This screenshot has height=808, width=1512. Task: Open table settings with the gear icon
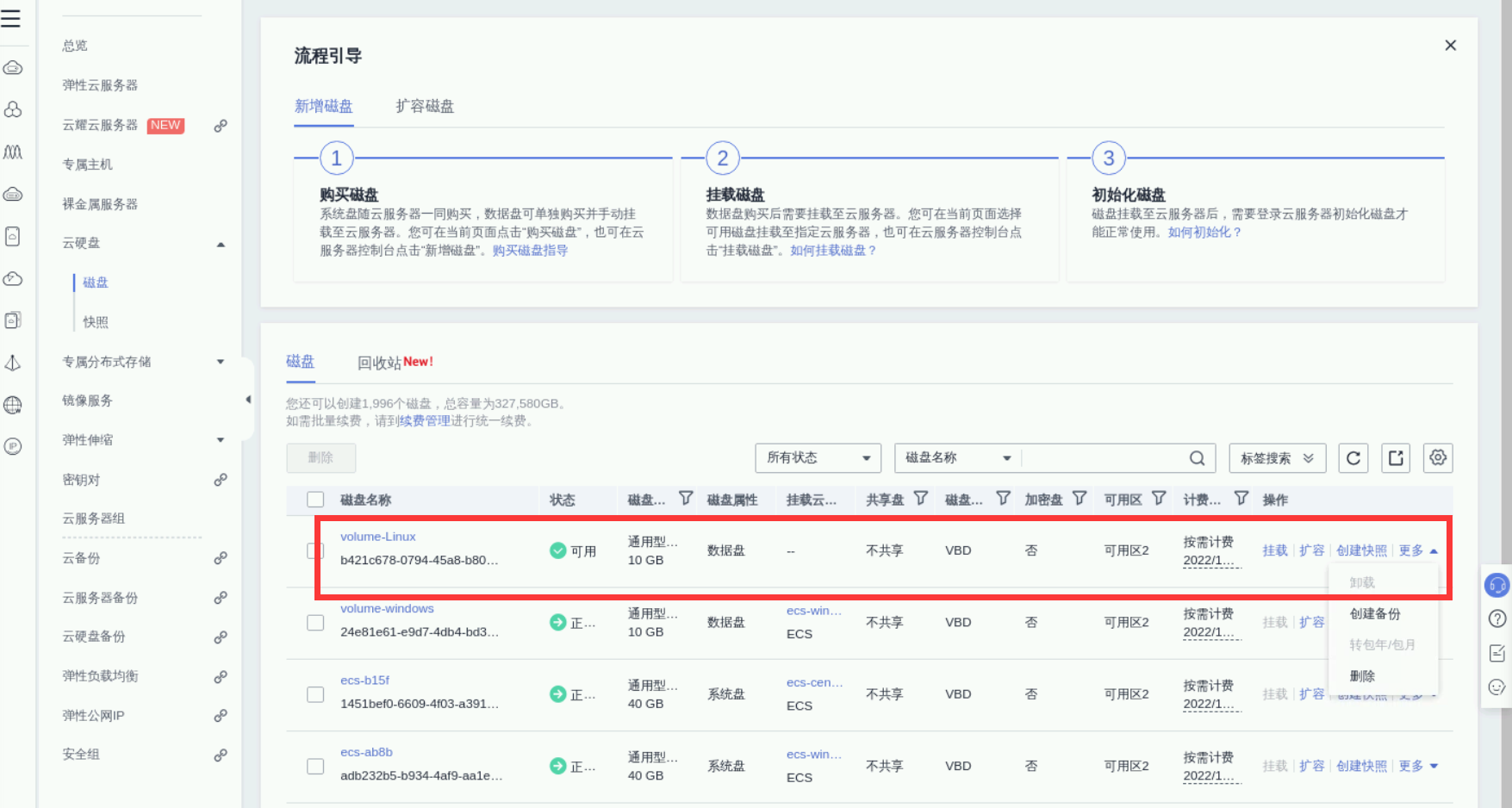[1438, 458]
